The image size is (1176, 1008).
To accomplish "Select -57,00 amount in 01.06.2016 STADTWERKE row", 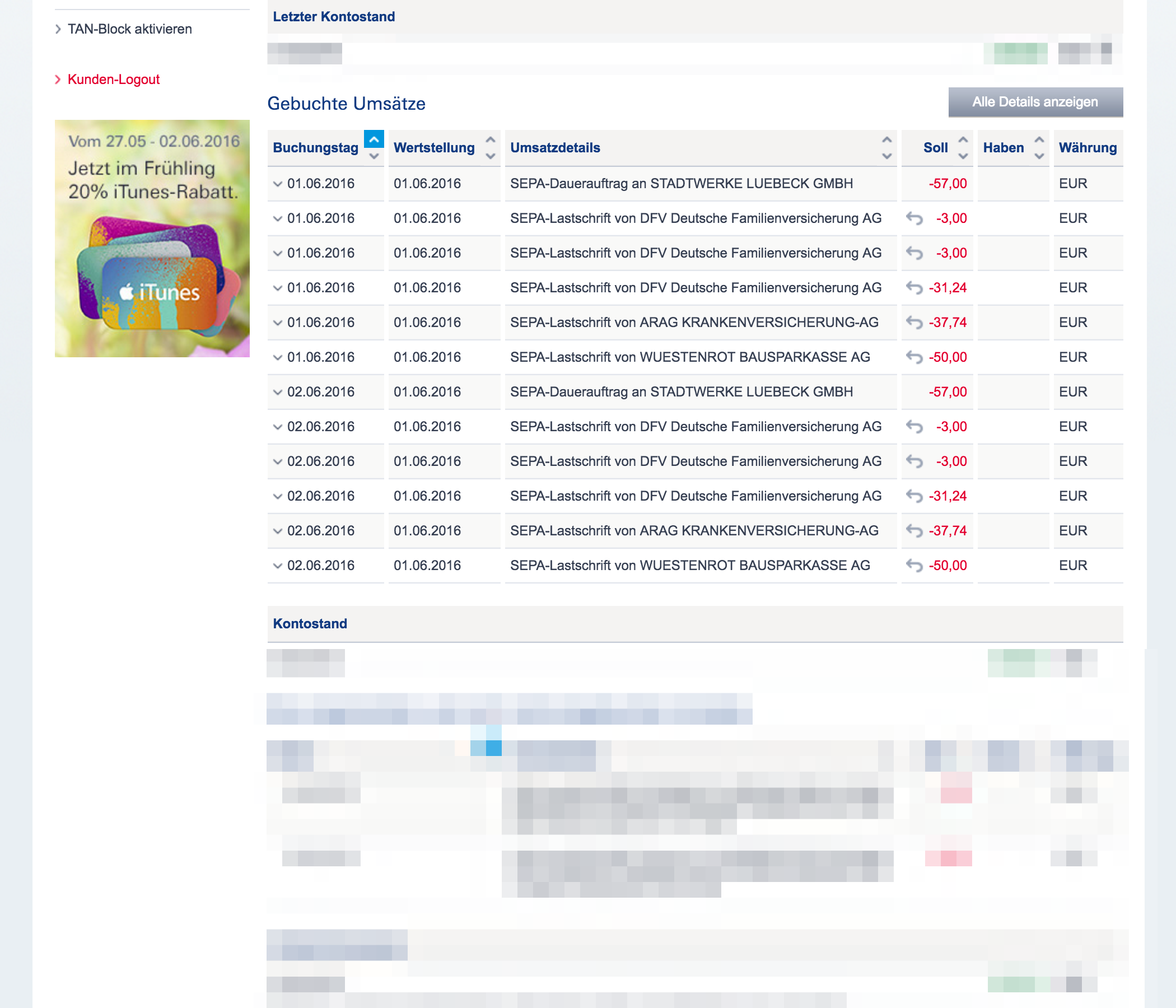I will click(x=948, y=184).
